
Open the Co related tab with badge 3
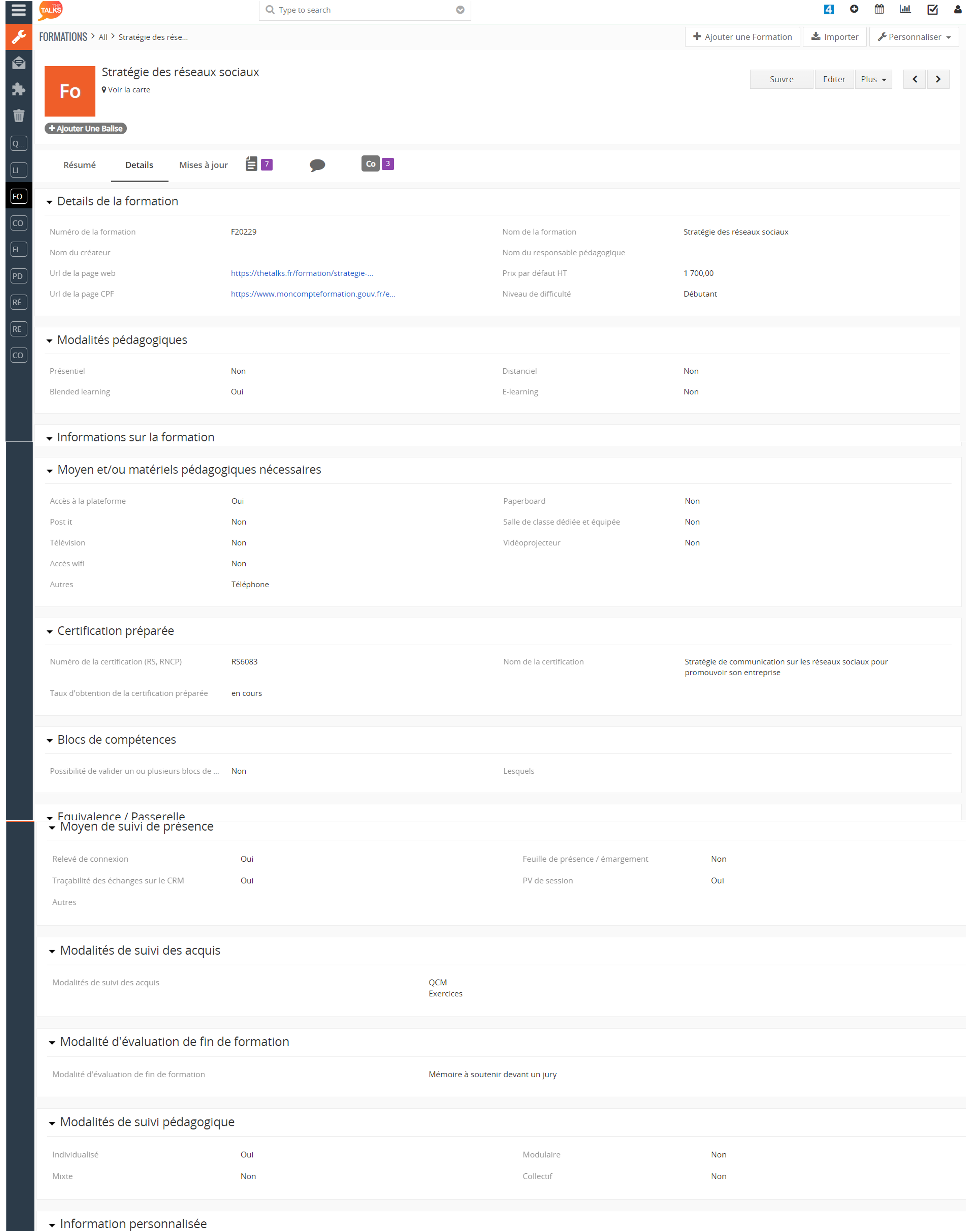click(377, 164)
